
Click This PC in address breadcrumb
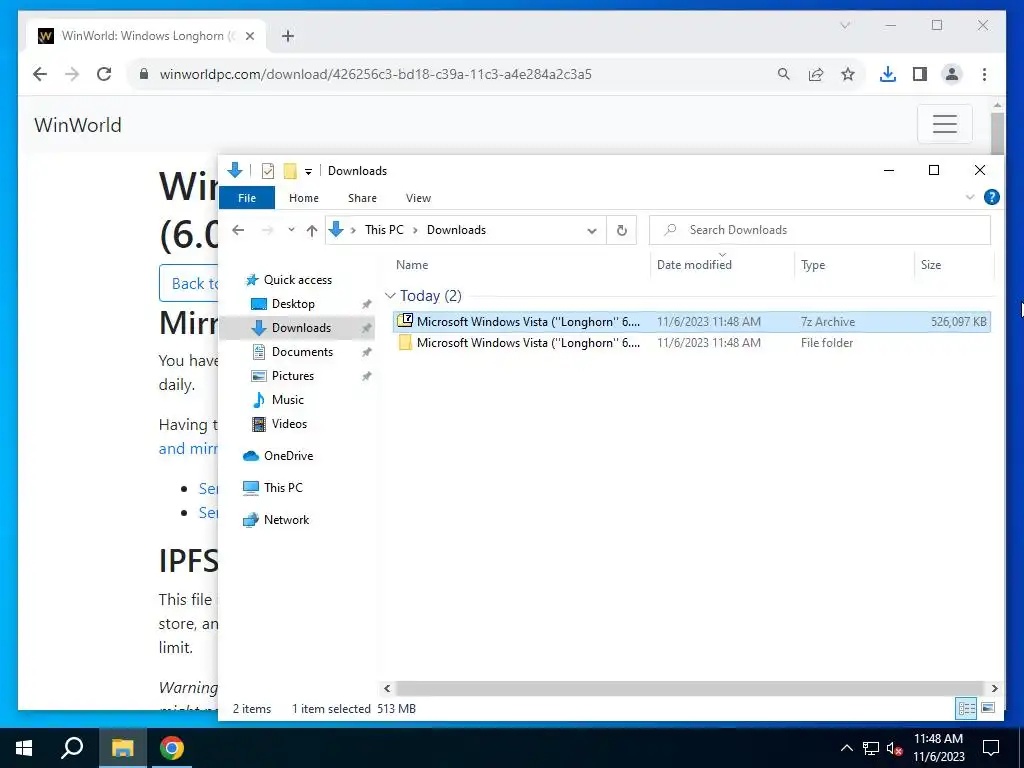coord(384,230)
